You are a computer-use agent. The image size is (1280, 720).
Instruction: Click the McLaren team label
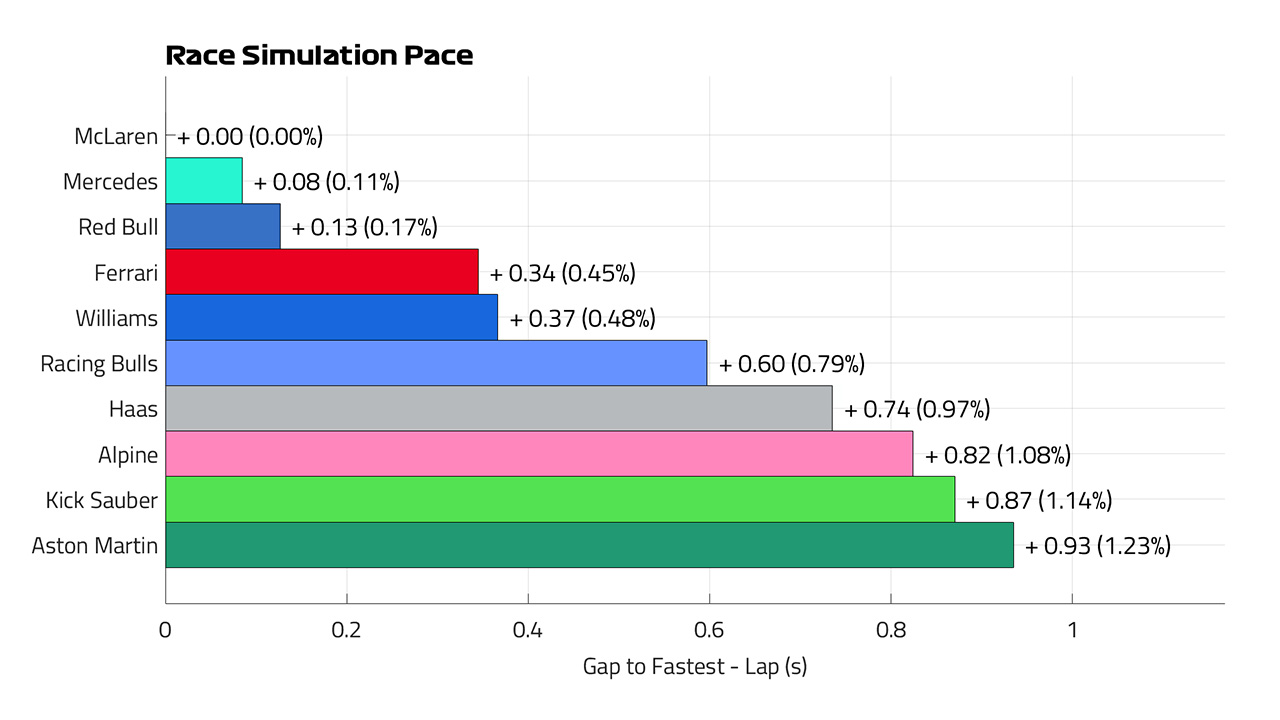point(116,137)
